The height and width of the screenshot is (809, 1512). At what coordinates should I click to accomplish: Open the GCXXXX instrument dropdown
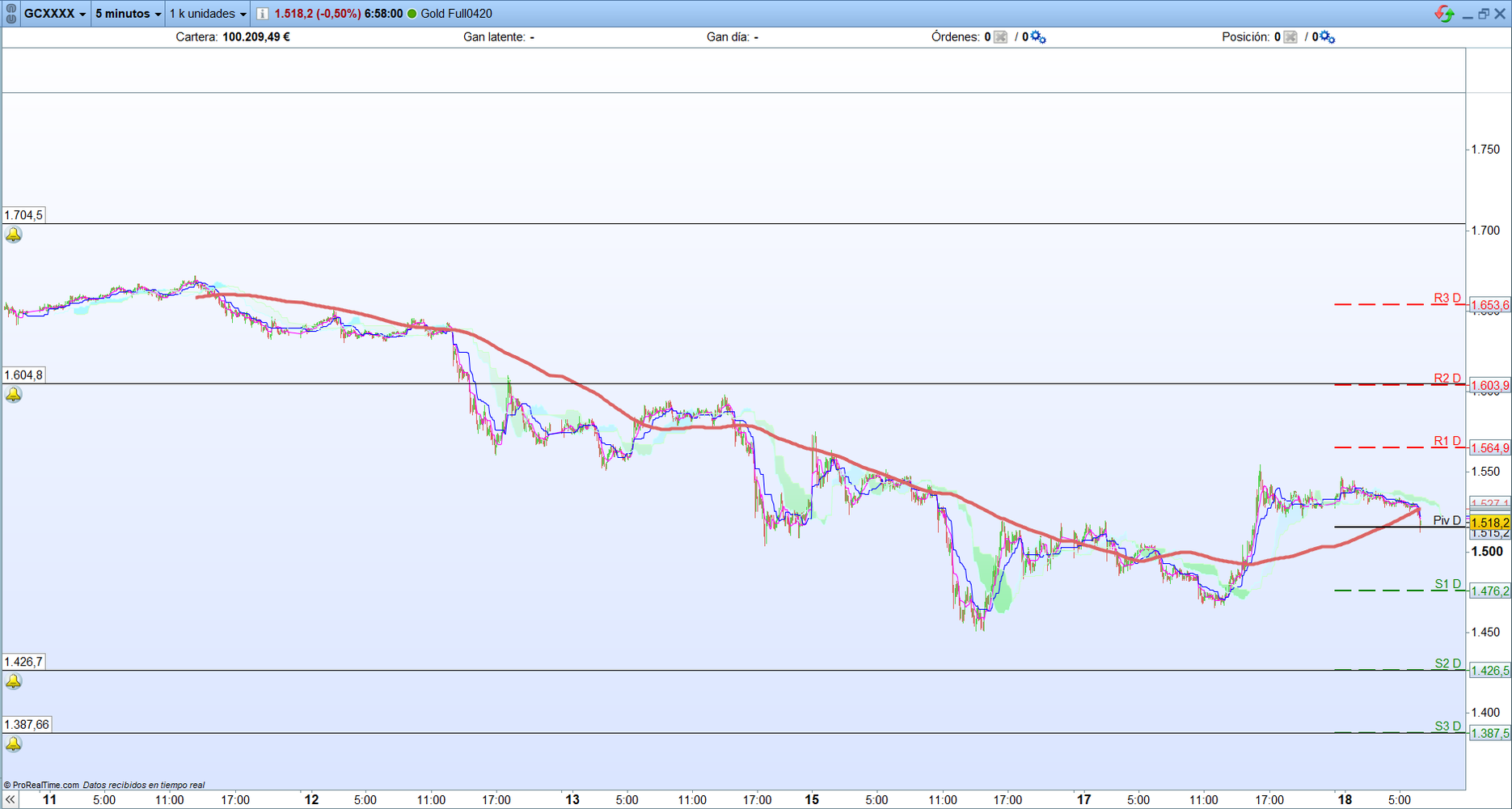55,14
